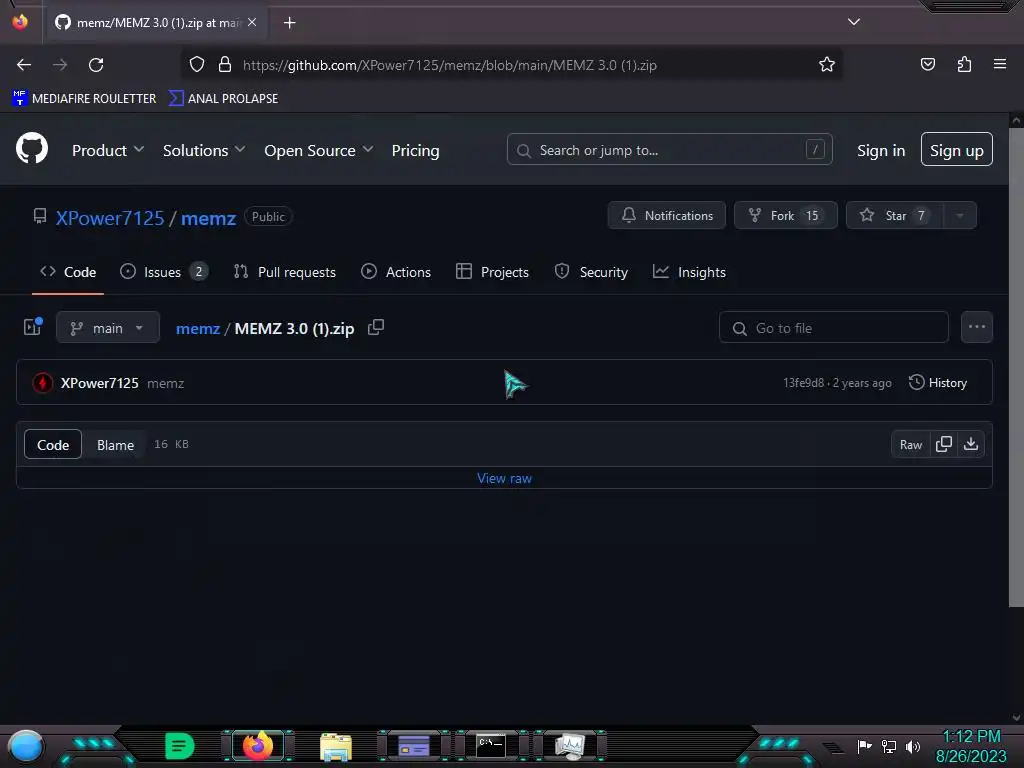This screenshot has width=1024, height=768.
Task: Open Raw file button
Action: [911, 445]
